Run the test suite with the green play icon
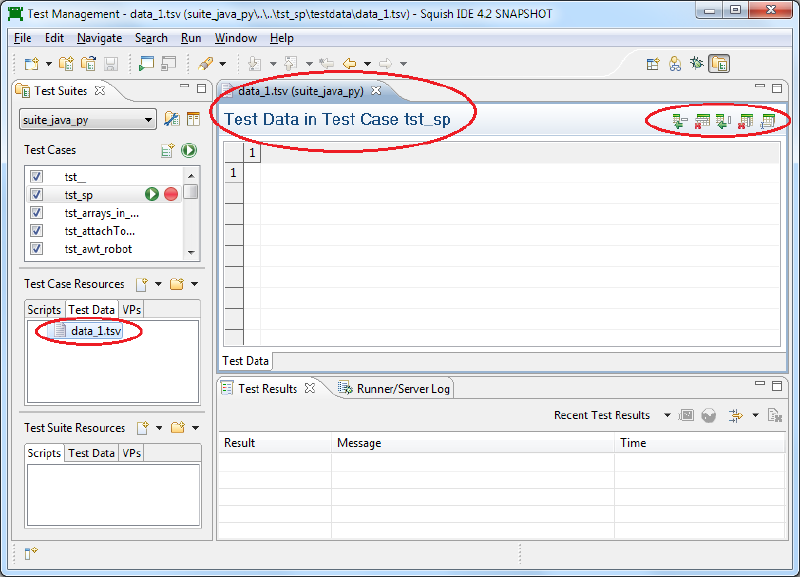The height and width of the screenshot is (577, 800). [188, 150]
